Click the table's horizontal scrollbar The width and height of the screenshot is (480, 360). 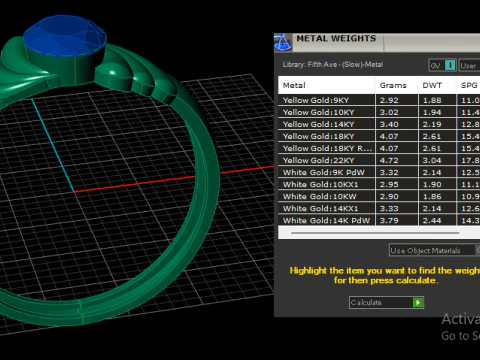(x=375, y=233)
